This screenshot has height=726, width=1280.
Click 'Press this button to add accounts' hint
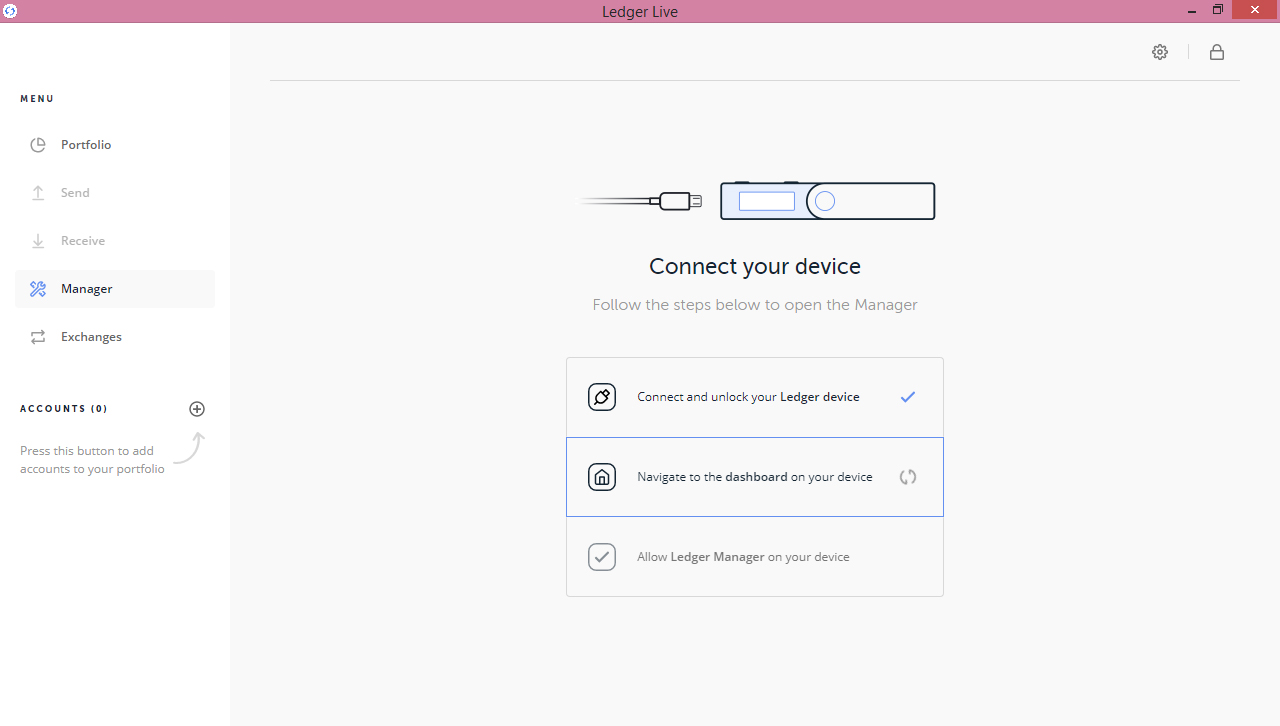point(92,460)
